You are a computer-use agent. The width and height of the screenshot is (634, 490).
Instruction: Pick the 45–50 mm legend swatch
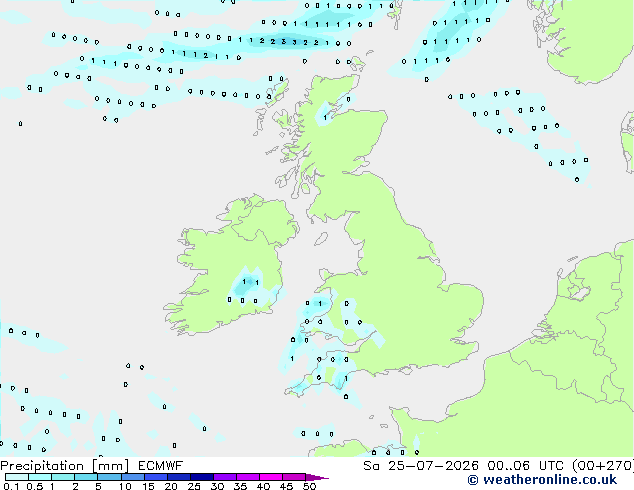(294, 477)
